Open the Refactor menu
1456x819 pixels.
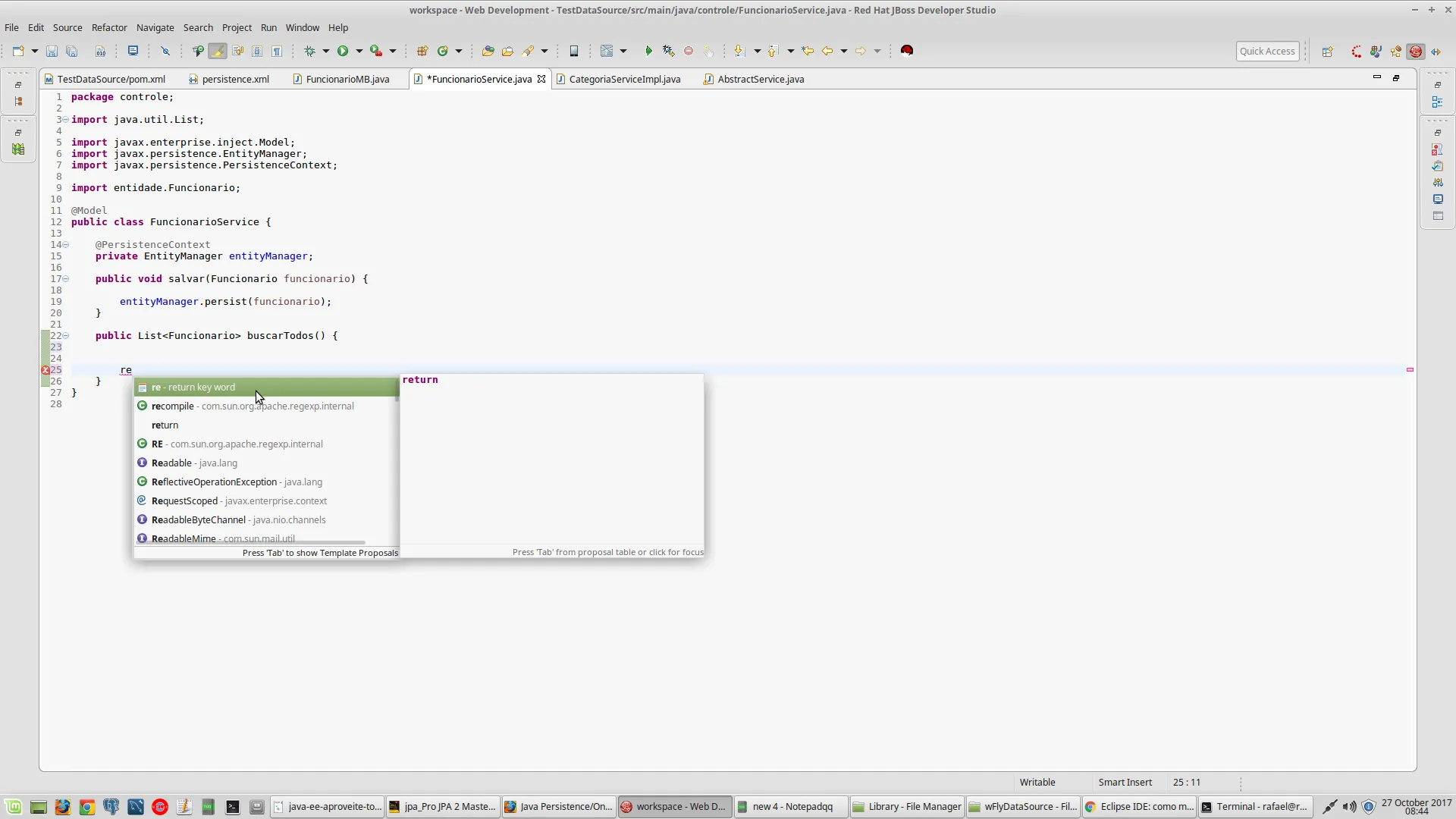pyautogui.click(x=109, y=27)
